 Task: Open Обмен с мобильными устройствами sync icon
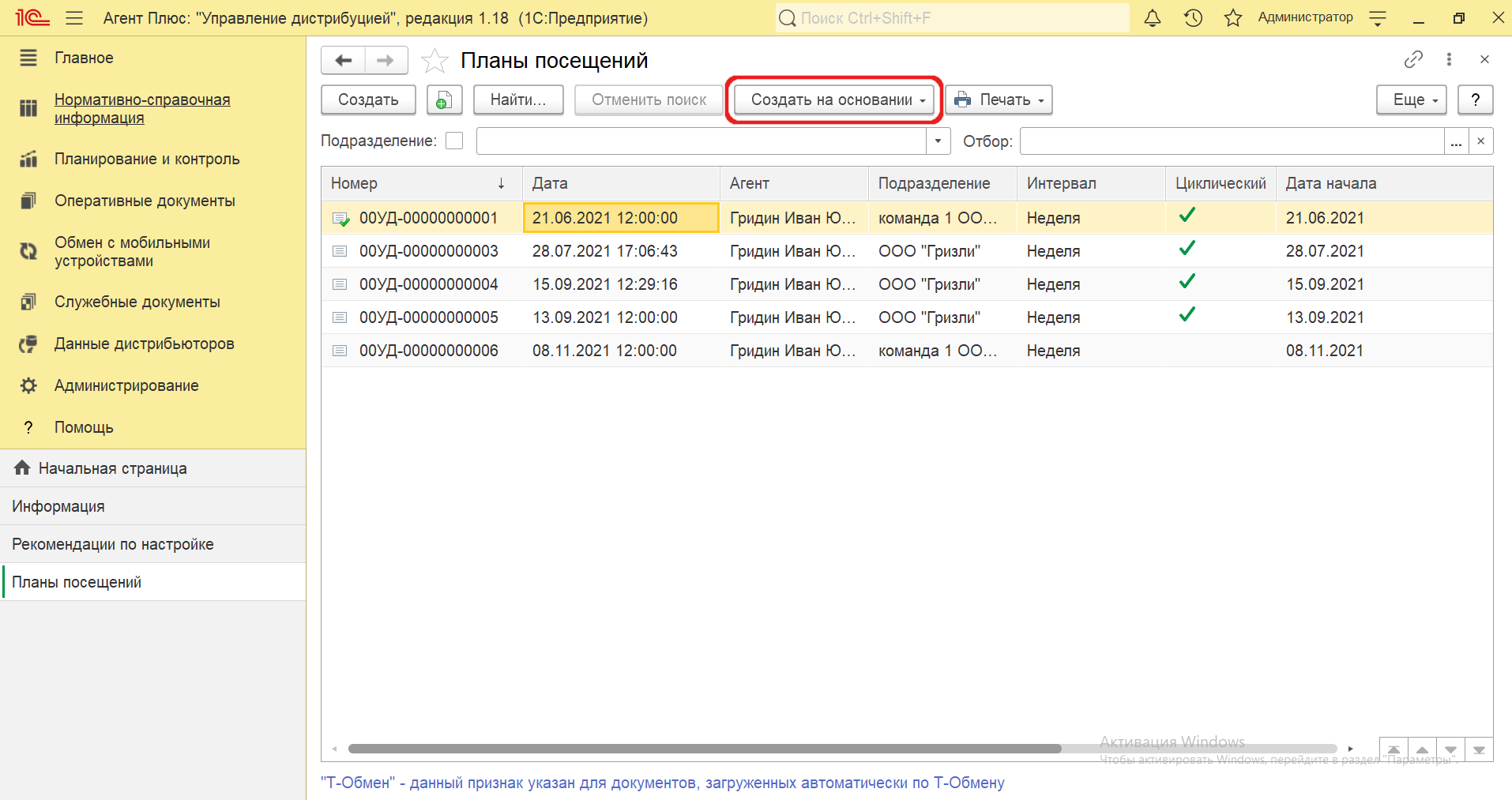pos(28,251)
